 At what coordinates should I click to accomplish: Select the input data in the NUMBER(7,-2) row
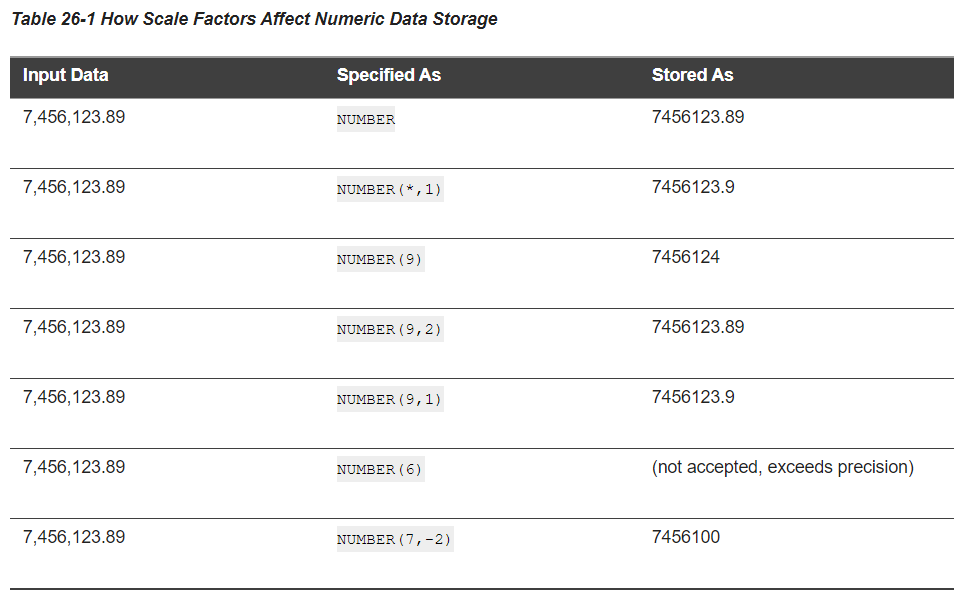tap(74, 537)
